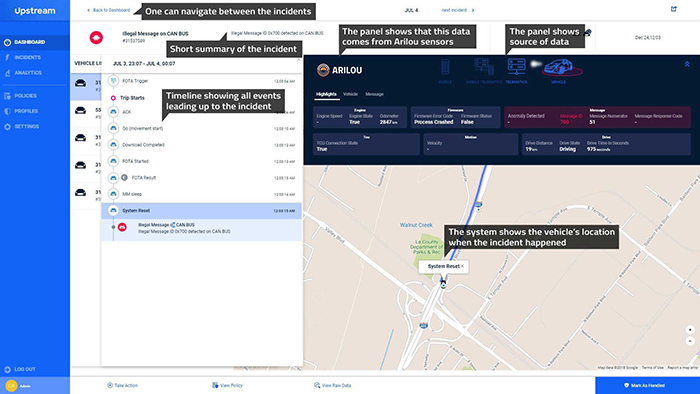
Task: Collapse Arilou panel with double chevron
Action: (x=687, y=64)
